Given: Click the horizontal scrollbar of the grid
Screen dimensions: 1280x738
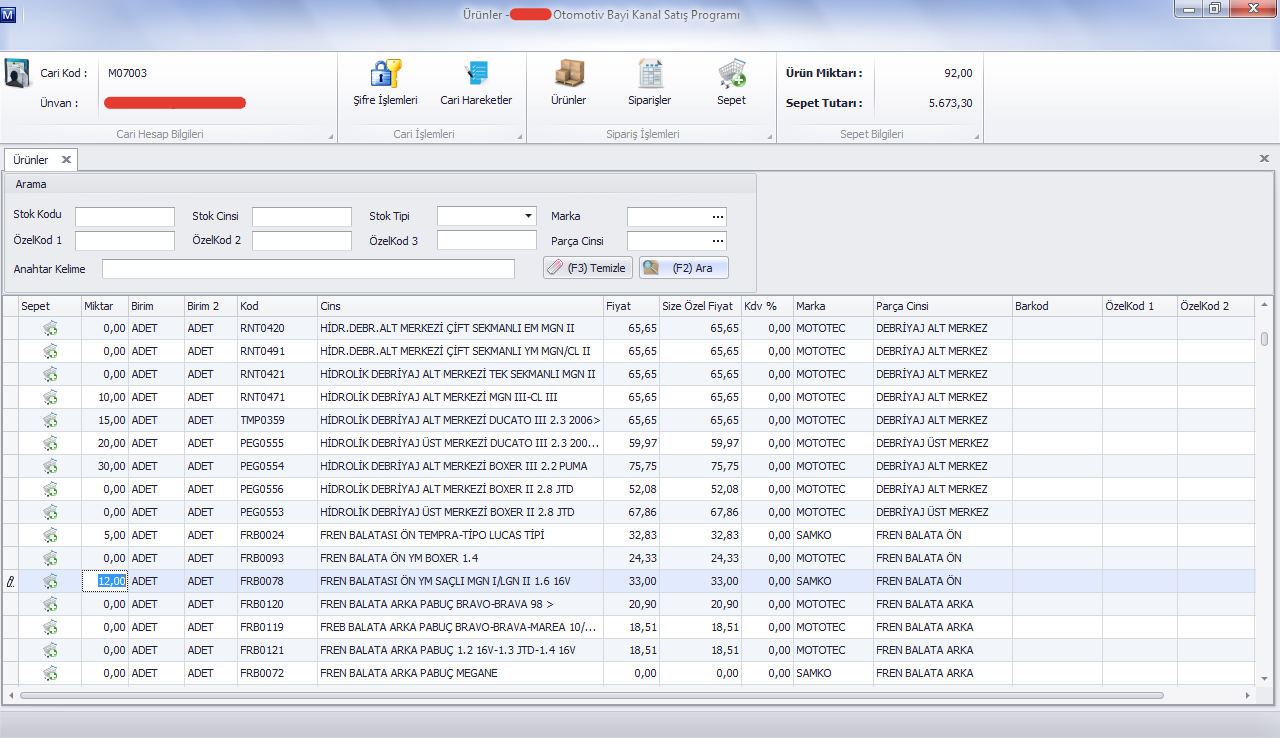Looking at the screenshot, I should tap(590, 695).
